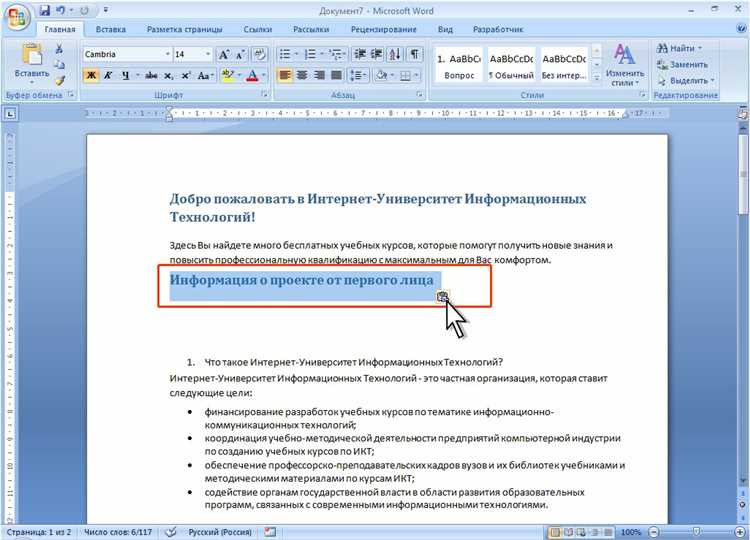Align text right
750x540 pixels.
point(319,76)
